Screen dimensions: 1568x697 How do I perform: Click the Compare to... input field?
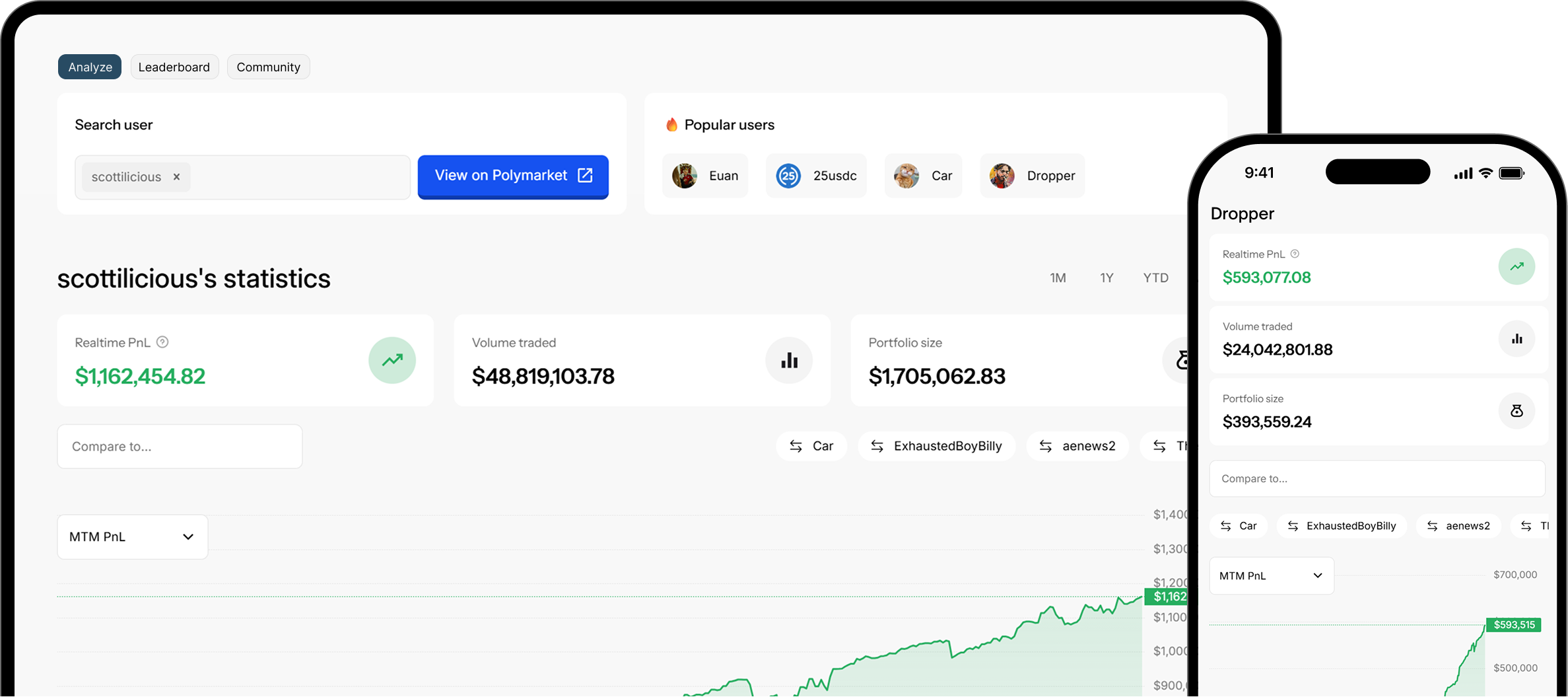coord(179,446)
